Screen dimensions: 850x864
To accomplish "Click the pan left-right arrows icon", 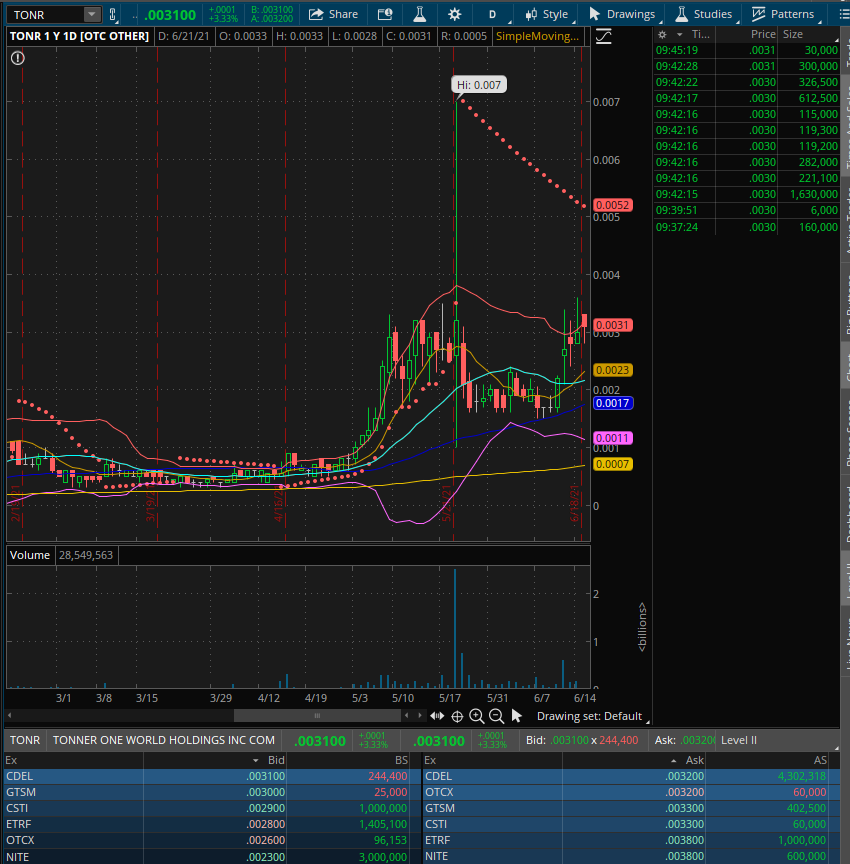I will pos(437,716).
